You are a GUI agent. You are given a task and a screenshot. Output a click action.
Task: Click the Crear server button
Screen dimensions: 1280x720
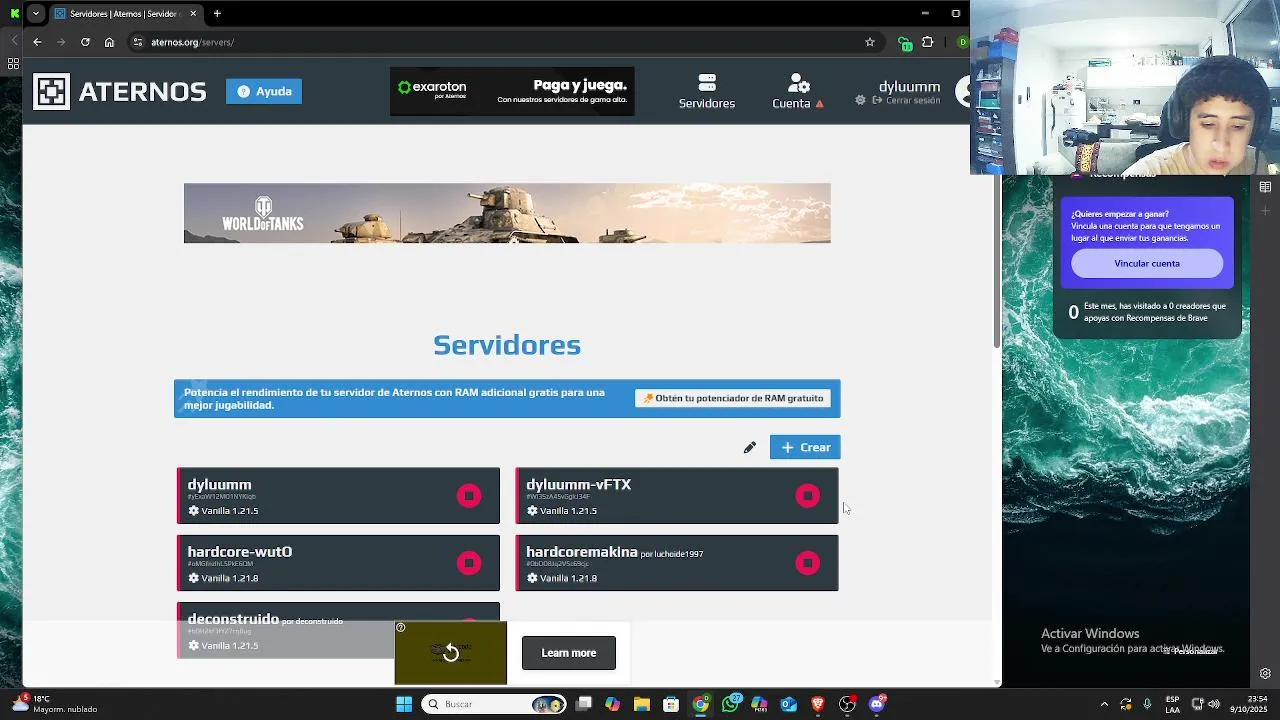tap(805, 447)
